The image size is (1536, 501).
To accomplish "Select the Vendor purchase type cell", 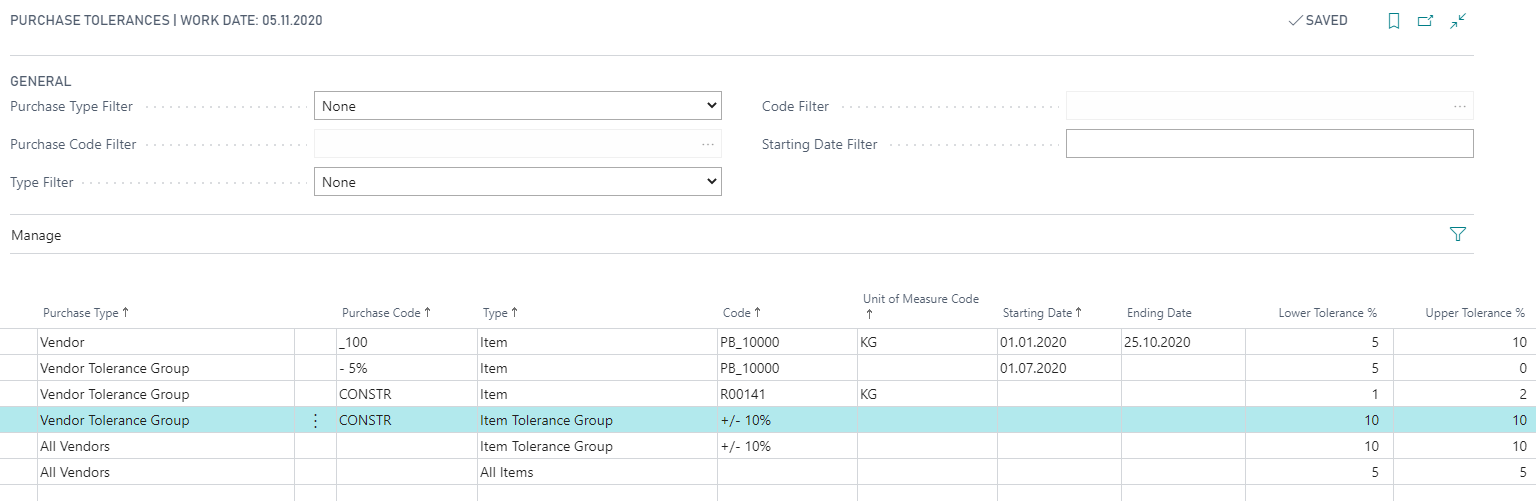I will click(166, 342).
